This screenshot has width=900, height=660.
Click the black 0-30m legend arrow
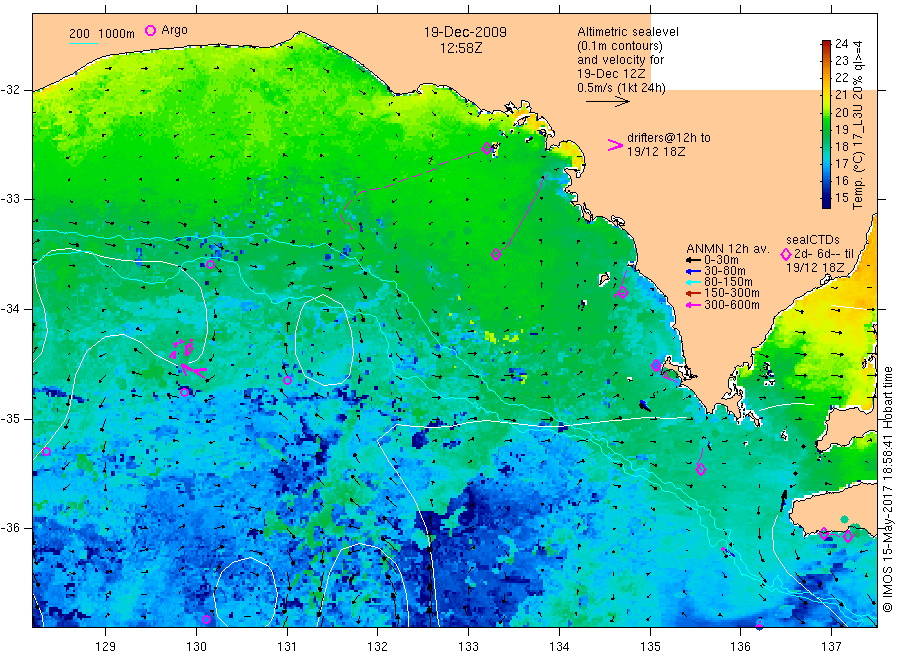point(694,260)
